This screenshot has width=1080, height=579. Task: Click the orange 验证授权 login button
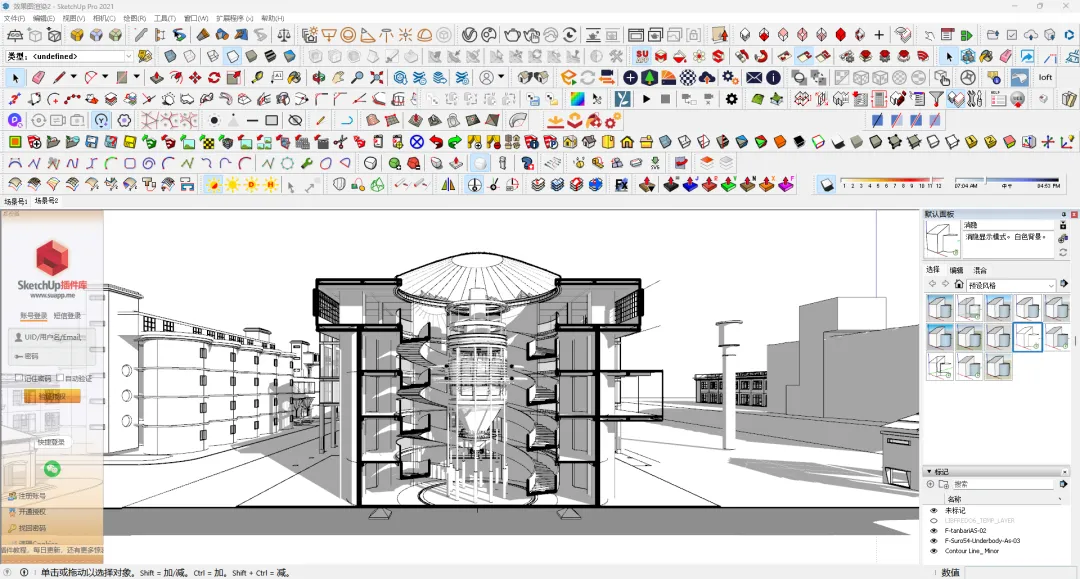point(52,397)
